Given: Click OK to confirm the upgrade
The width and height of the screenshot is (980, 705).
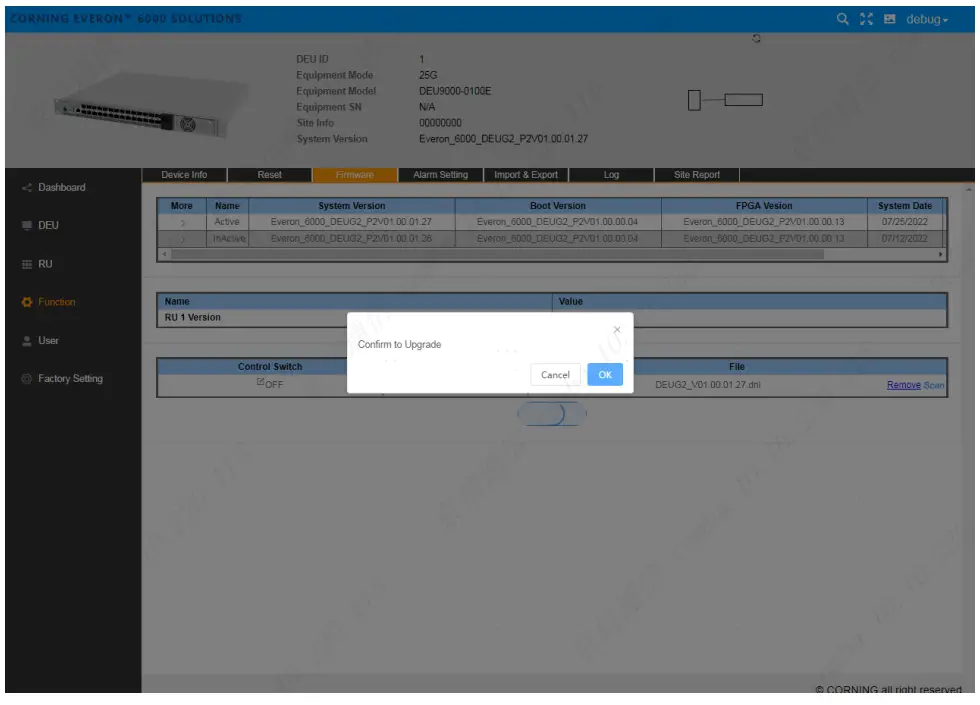Looking at the screenshot, I should pos(604,375).
